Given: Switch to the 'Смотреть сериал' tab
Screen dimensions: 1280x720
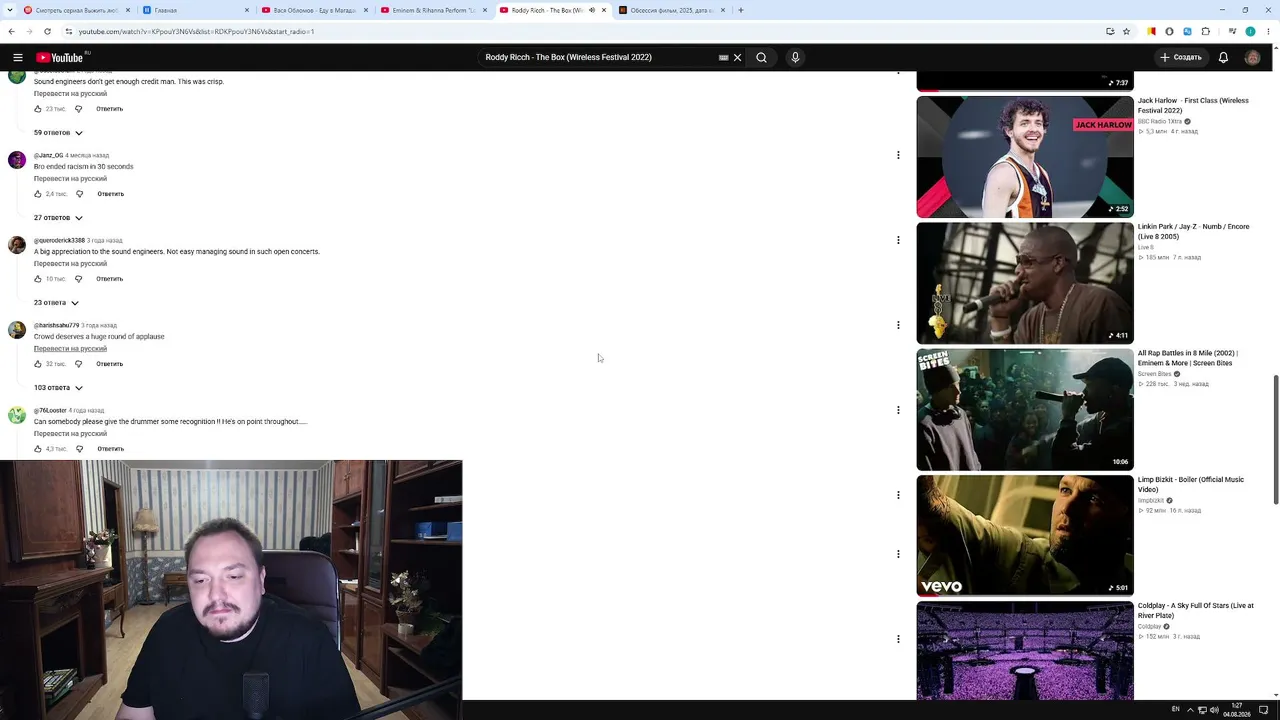Looking at the screenshot, I should [76, 10].
